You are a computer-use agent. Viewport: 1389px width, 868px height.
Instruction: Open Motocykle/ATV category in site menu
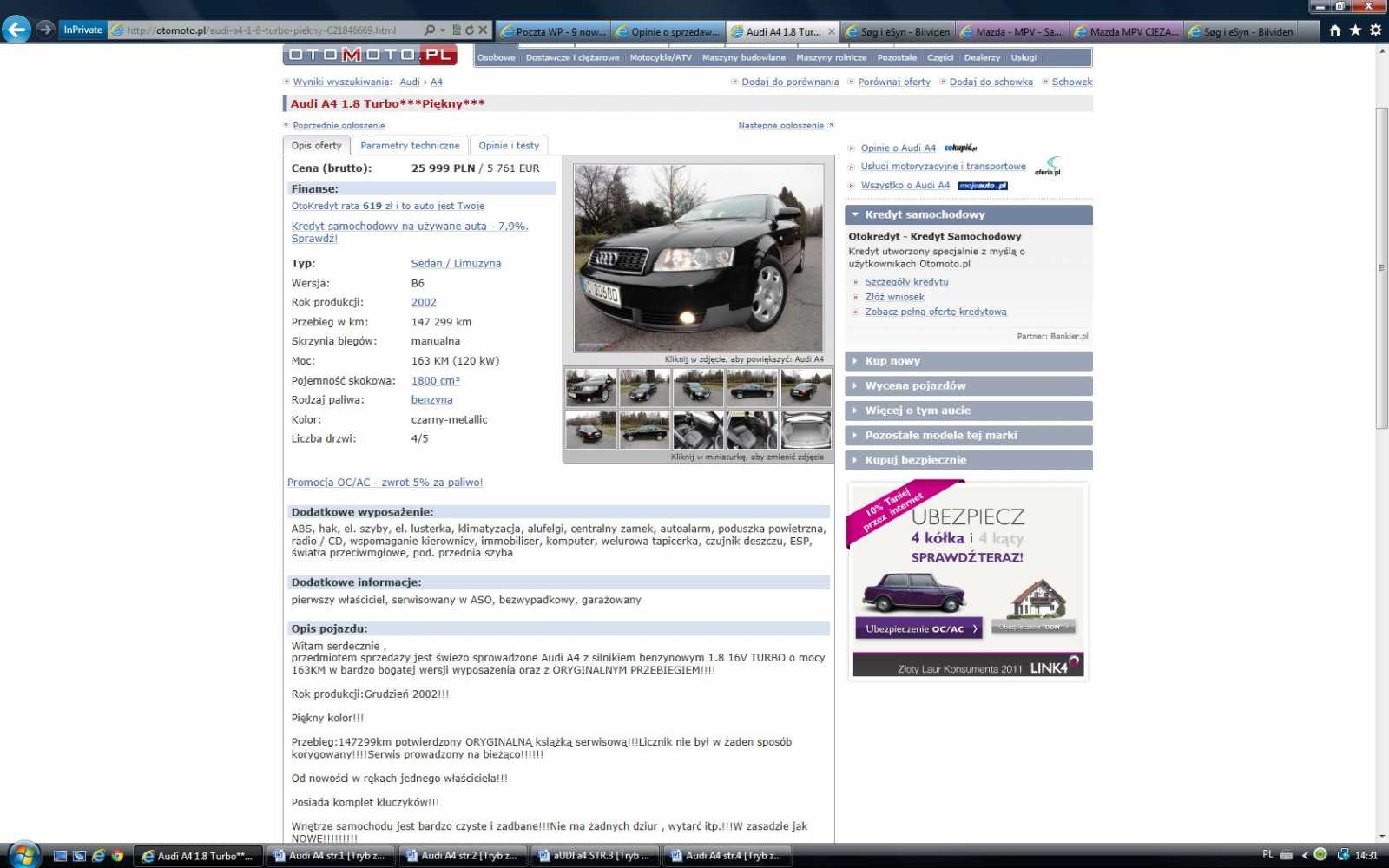[661, 57]
